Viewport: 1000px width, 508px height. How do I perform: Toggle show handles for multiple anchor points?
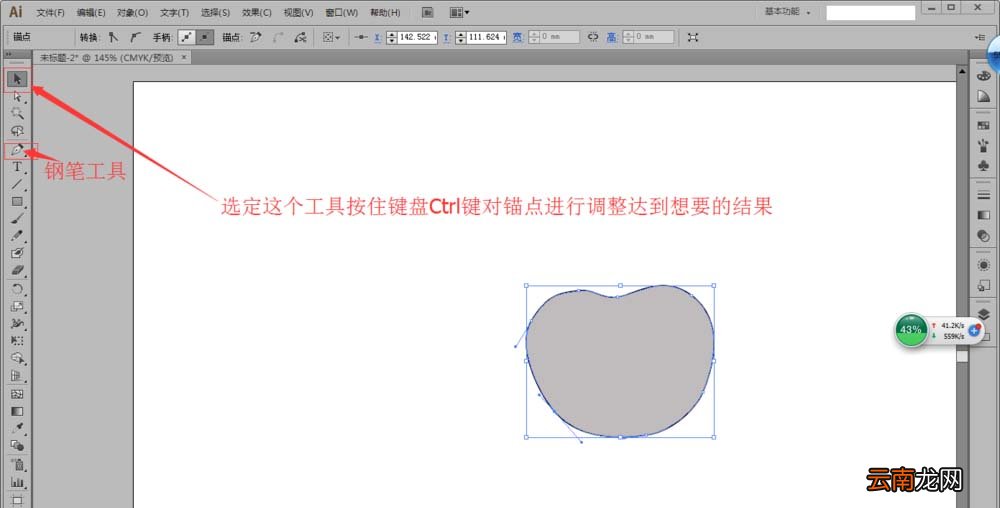(x=186, y=38)
